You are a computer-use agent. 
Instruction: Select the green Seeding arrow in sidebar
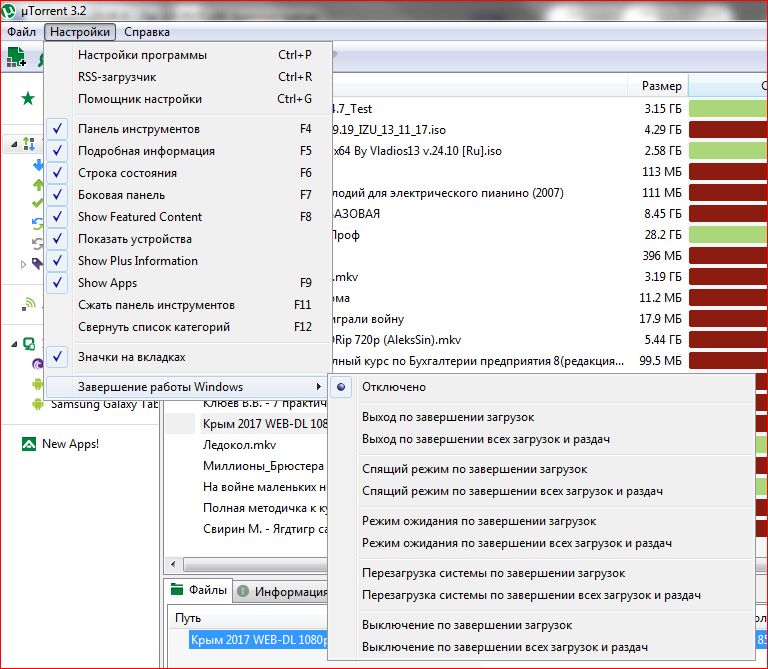tap(38, 185)
